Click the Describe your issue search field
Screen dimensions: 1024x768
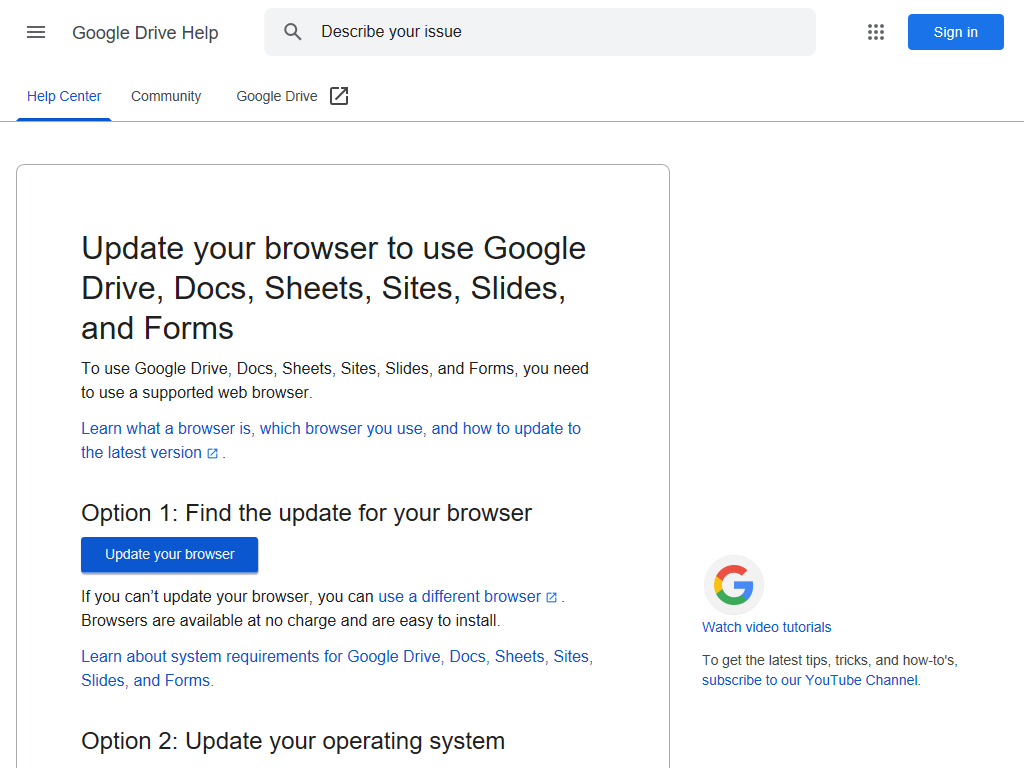(x=539, y=32)
